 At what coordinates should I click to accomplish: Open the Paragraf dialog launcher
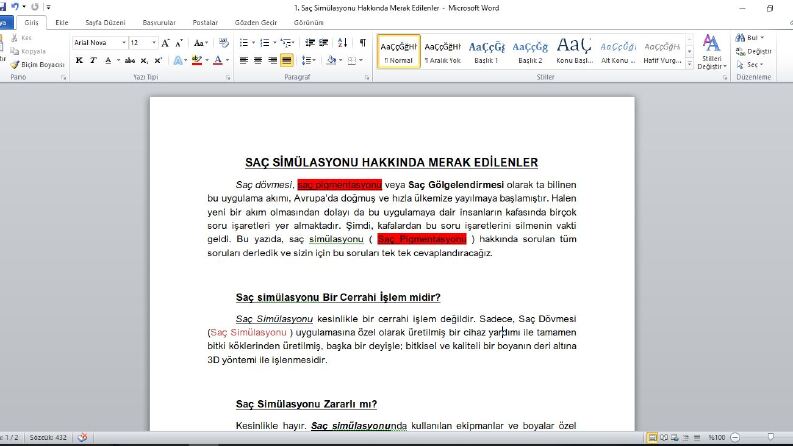click(x=367, y=78)
